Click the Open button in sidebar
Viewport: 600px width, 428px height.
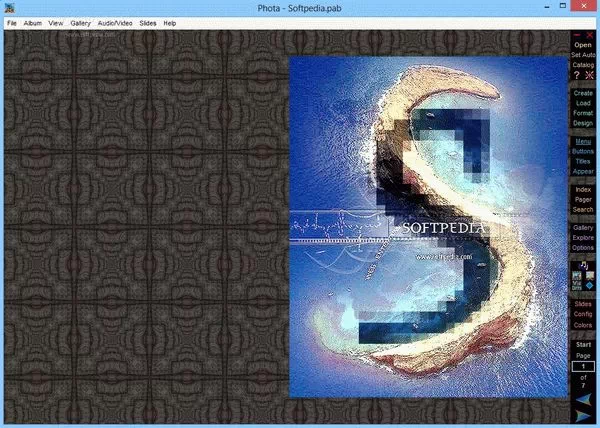583,44
